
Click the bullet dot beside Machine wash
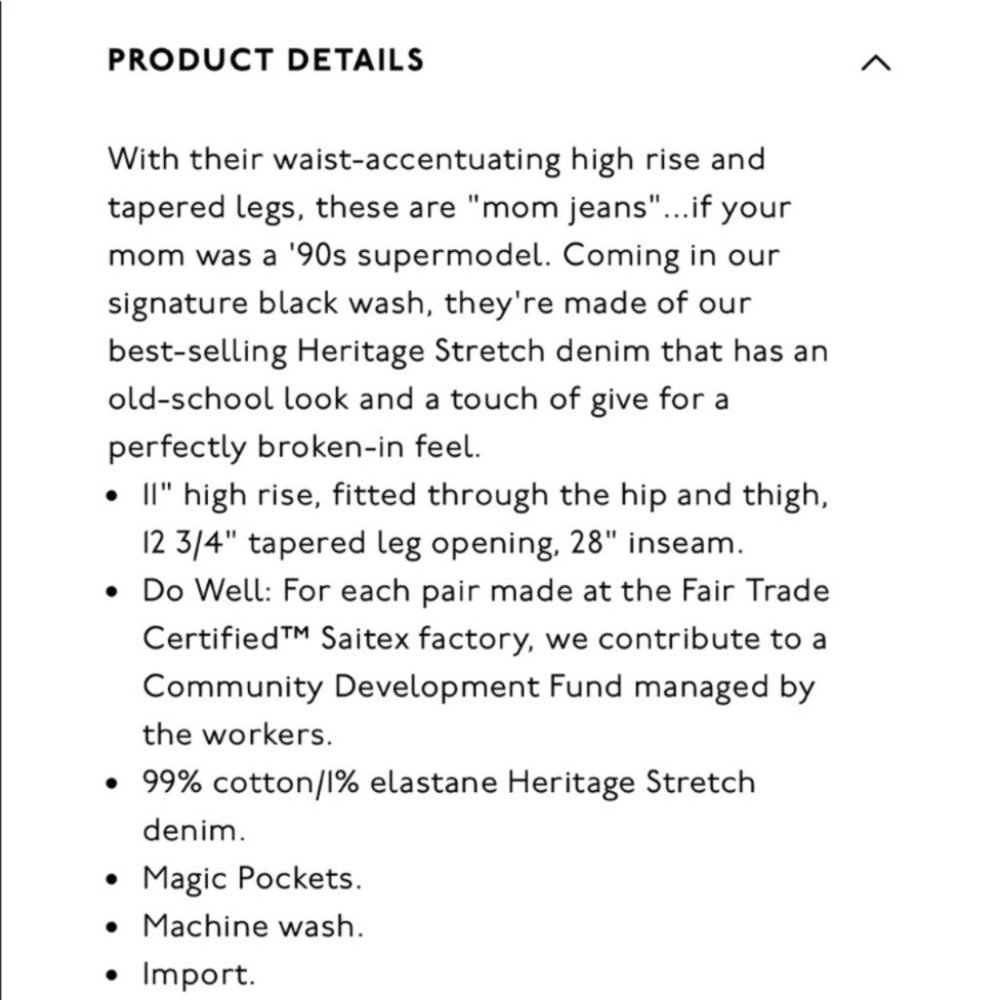(113, 927)
